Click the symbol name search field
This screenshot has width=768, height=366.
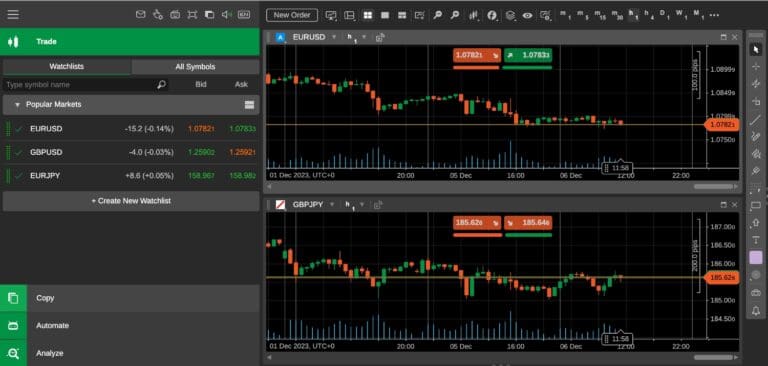[86, 85]
